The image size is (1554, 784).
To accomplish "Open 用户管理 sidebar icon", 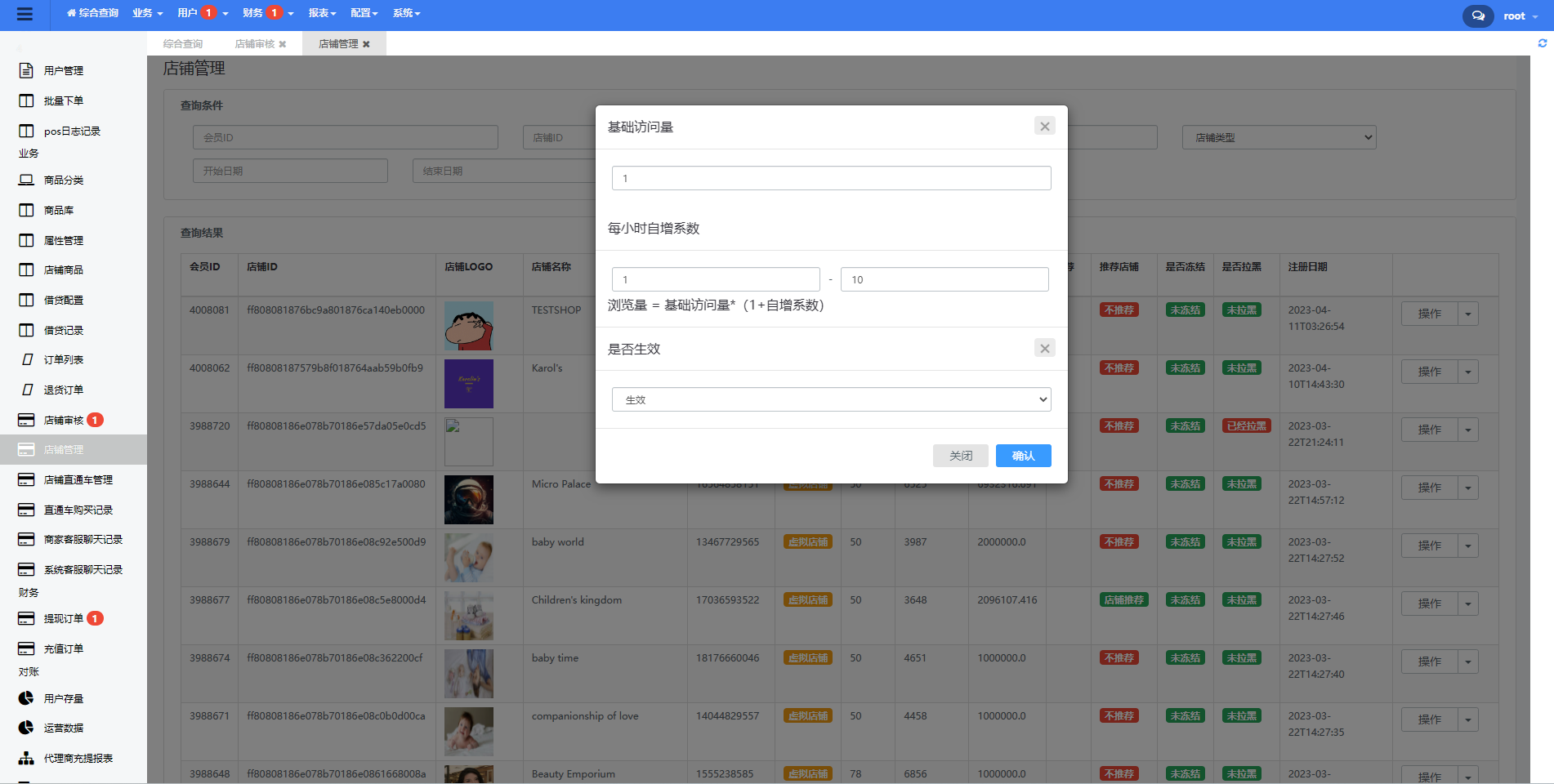I will click(26, 70).
